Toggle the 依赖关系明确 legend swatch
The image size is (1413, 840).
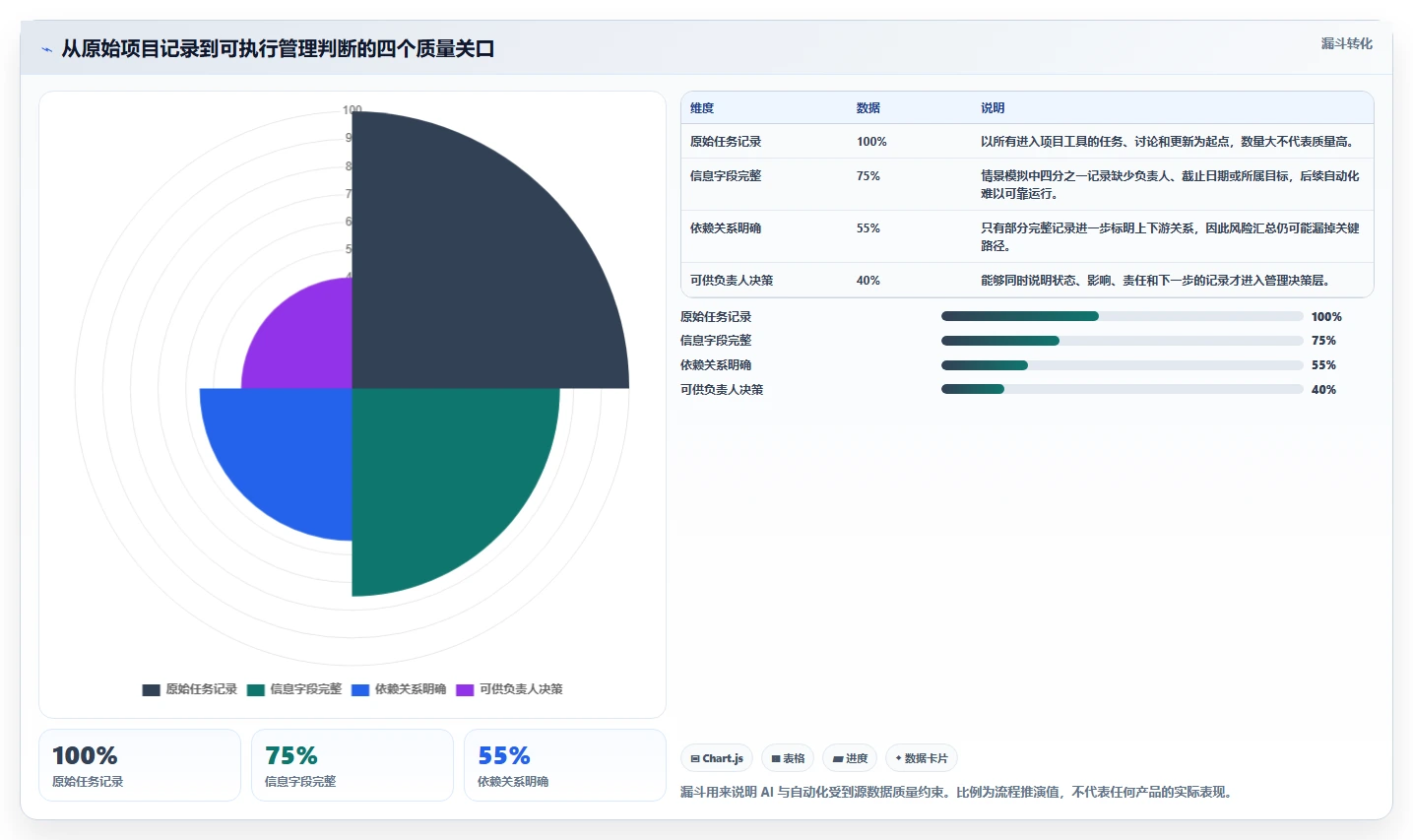point(360,689)
